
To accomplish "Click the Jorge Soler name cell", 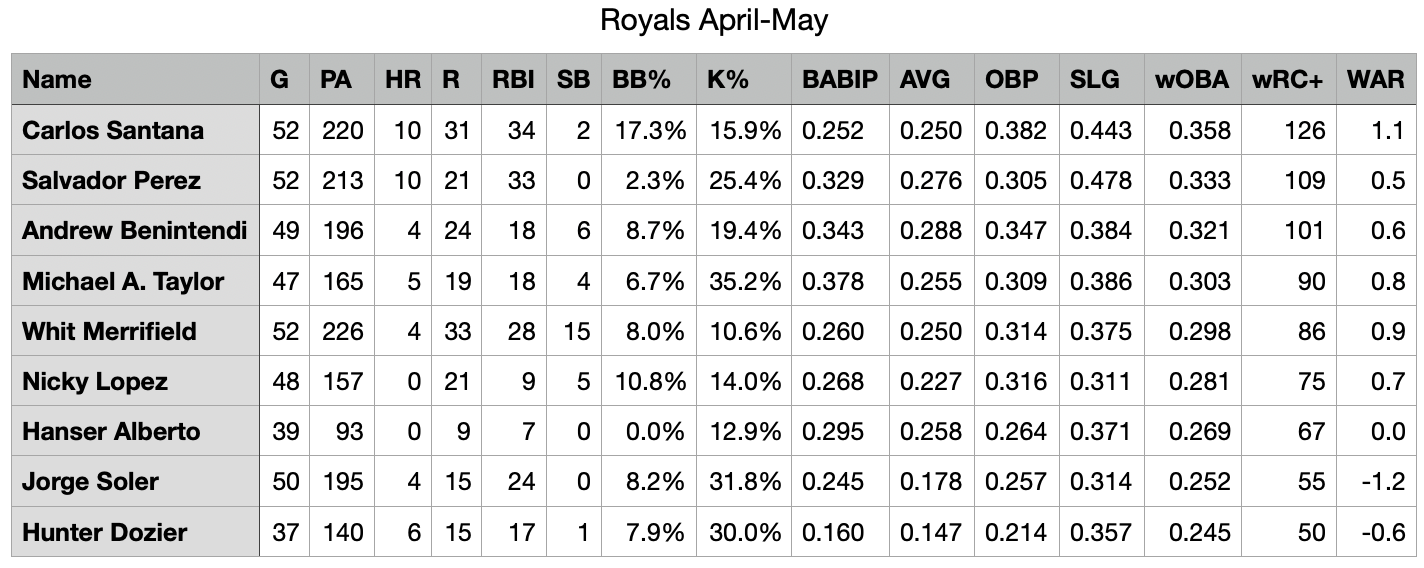I will click(x=90, y=481).
